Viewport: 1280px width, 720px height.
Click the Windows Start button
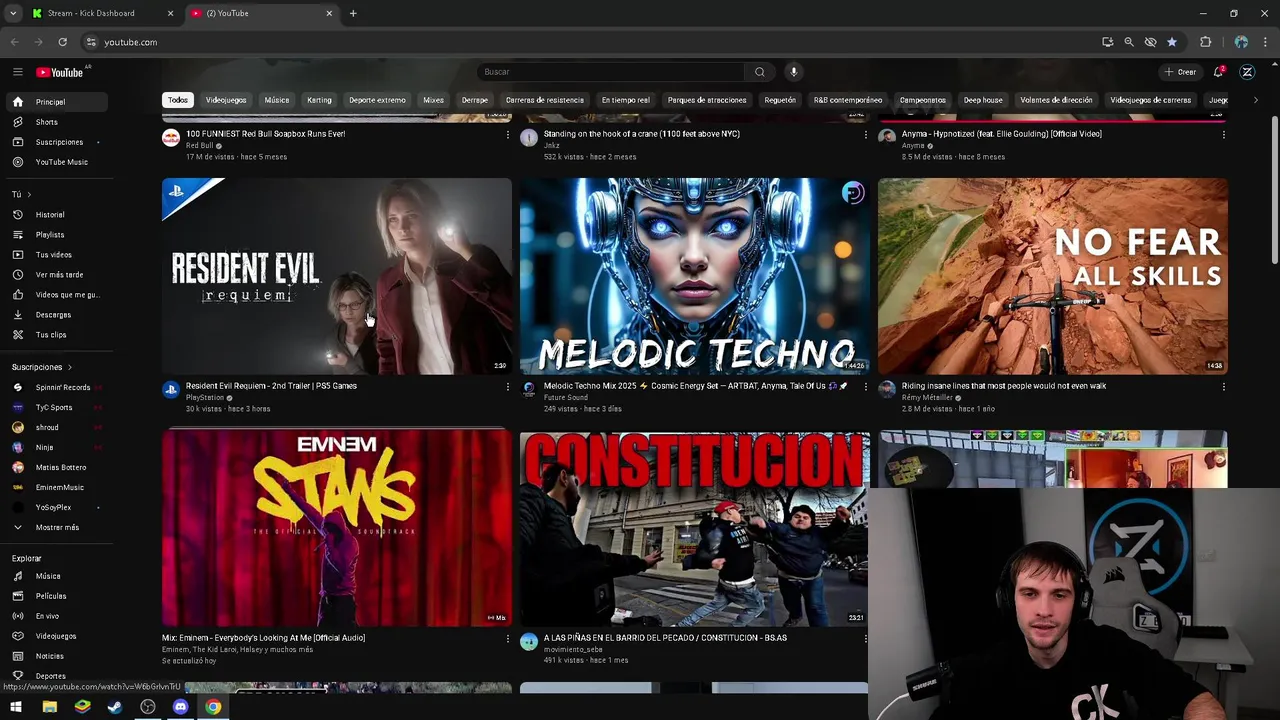[x=16, y=707]
